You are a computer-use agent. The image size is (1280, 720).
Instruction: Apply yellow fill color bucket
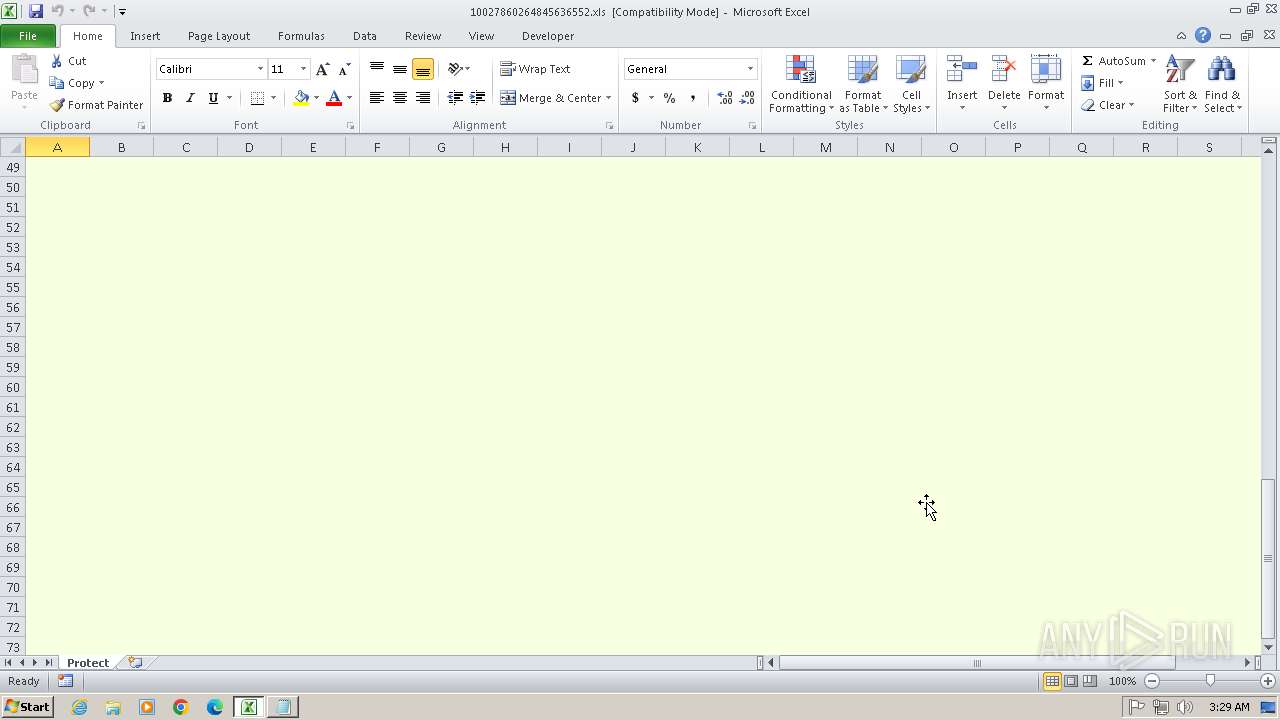pyautogui.click(x=301, y=98)
